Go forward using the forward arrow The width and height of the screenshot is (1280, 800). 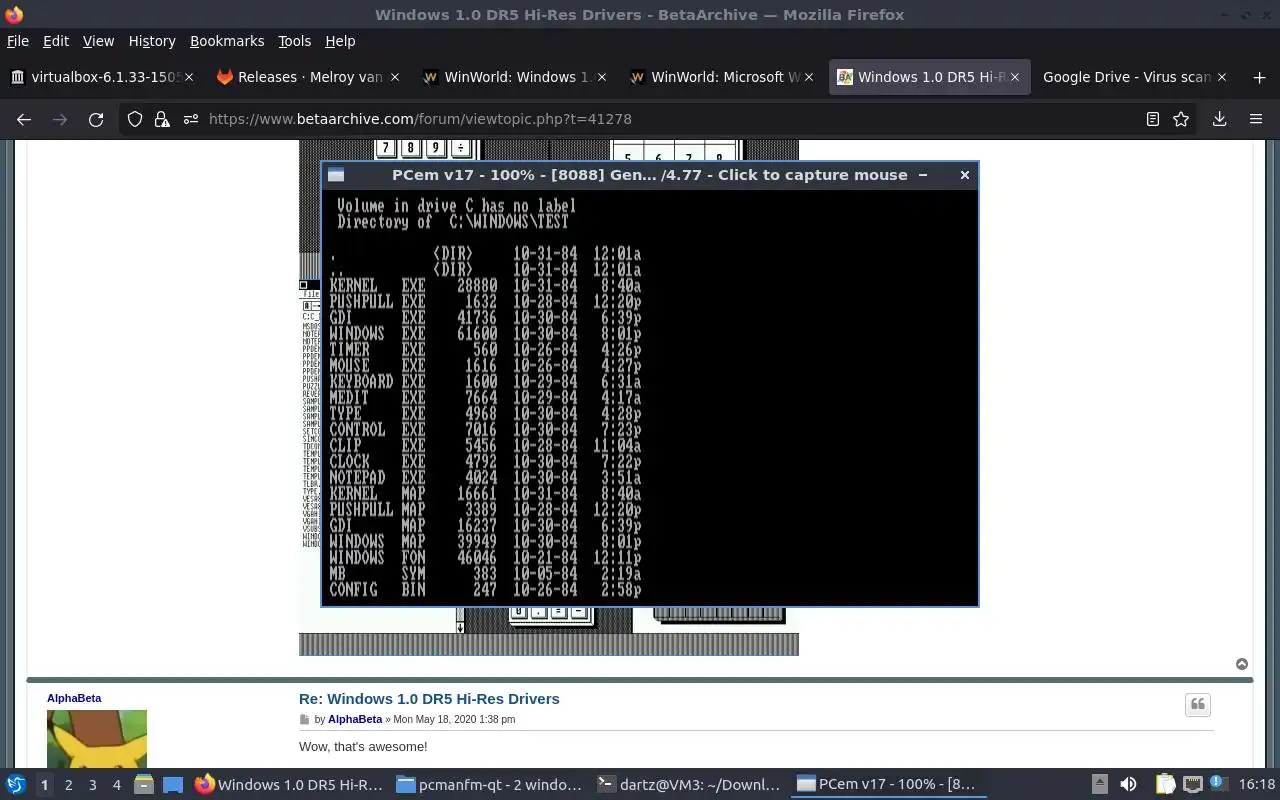tap(60, 119)
